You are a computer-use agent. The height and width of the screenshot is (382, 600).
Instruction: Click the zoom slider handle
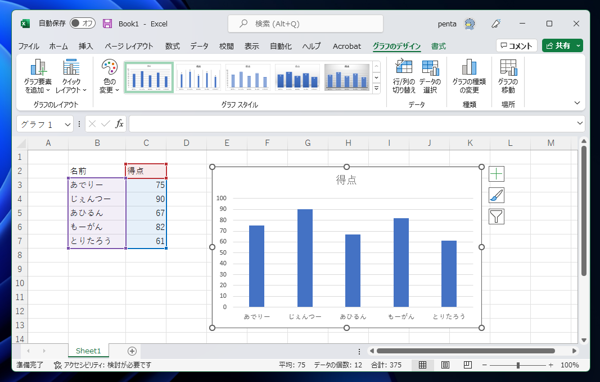518,365
